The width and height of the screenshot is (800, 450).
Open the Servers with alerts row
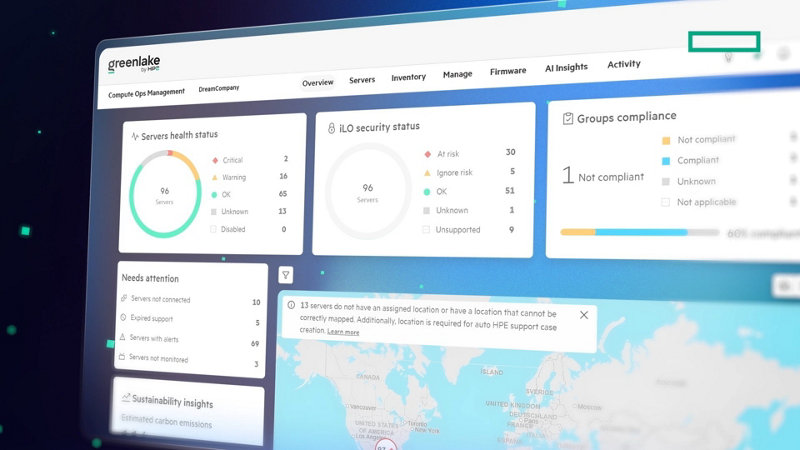click(189, 340)
